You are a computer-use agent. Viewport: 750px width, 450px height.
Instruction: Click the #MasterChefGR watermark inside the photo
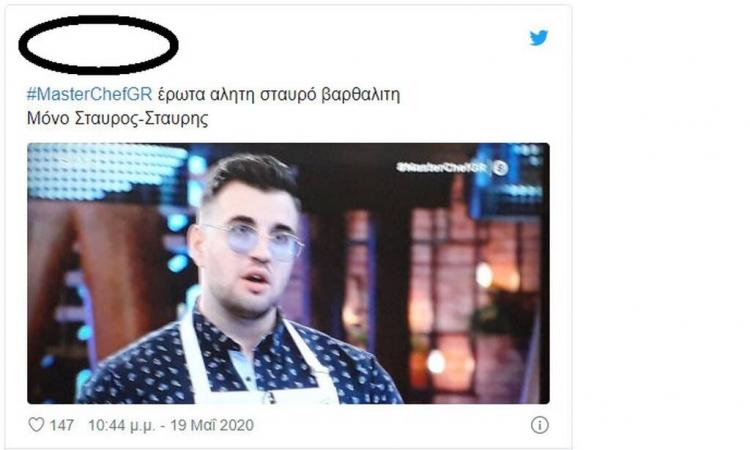pyautogui.click(x=441, y=167)
